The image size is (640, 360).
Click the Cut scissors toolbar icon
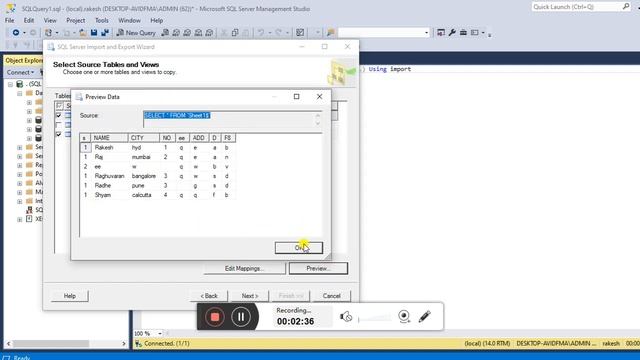224,33
